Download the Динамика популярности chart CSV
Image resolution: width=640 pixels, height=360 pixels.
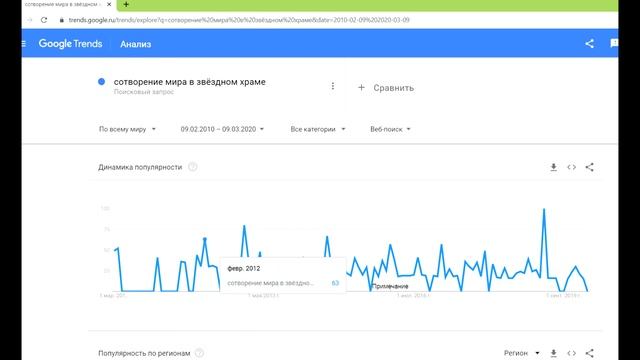click(553, 167)
